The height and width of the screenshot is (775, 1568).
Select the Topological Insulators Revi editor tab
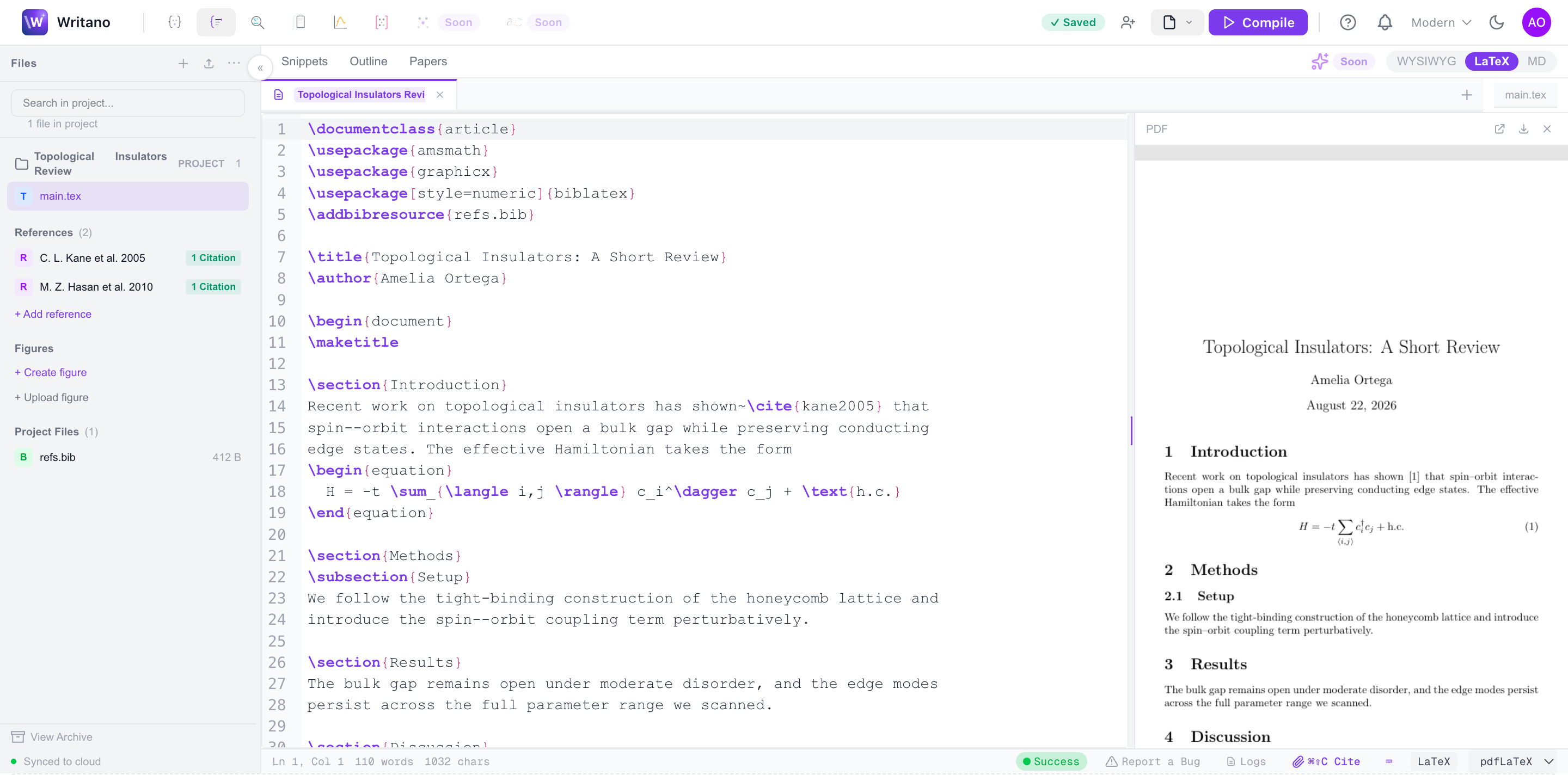[x=360, y=95]
